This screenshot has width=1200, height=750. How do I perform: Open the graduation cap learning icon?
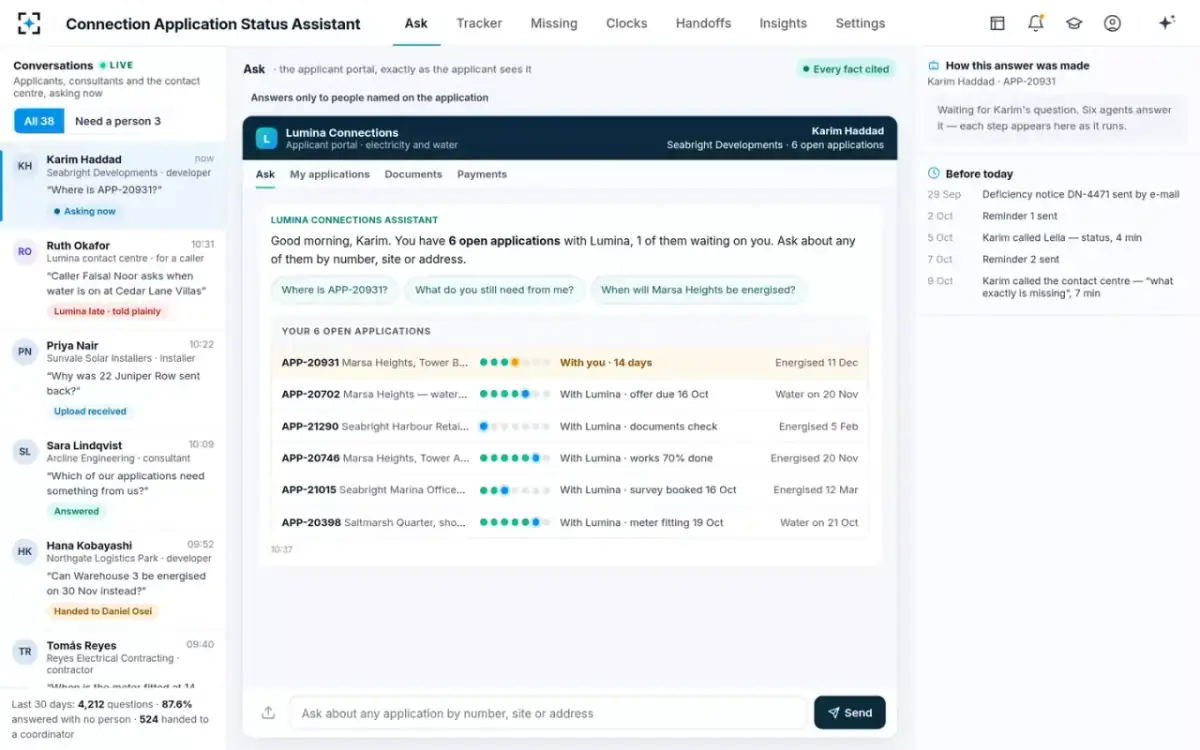click(x=1074, y=23)
